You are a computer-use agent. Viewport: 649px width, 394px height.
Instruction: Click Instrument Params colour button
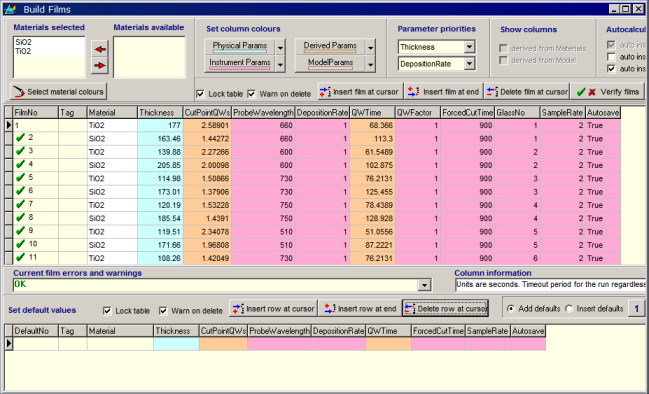pyautogui.click(x=240, y=64)
